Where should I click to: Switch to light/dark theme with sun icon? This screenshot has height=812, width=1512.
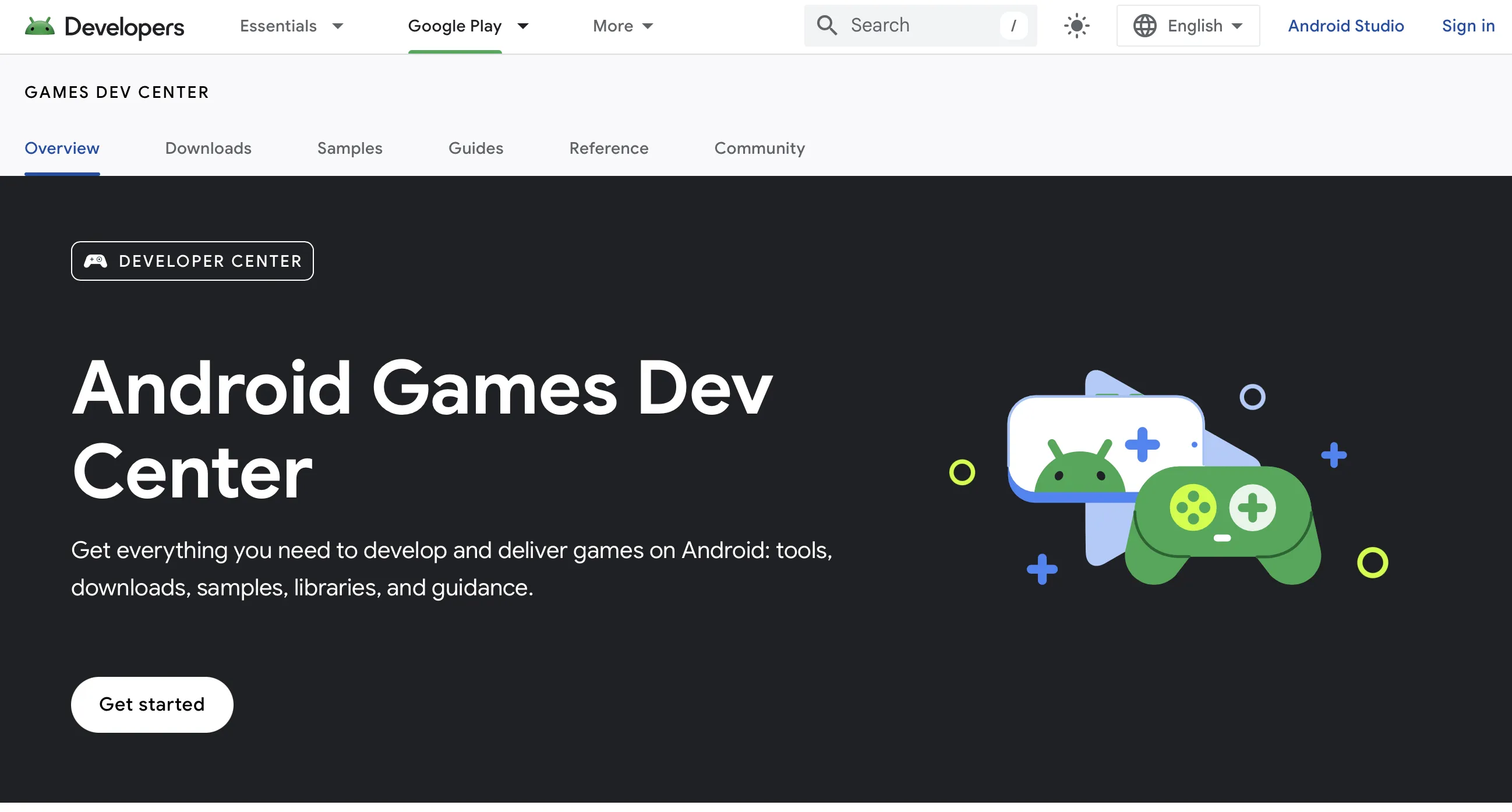point(1077,25)
